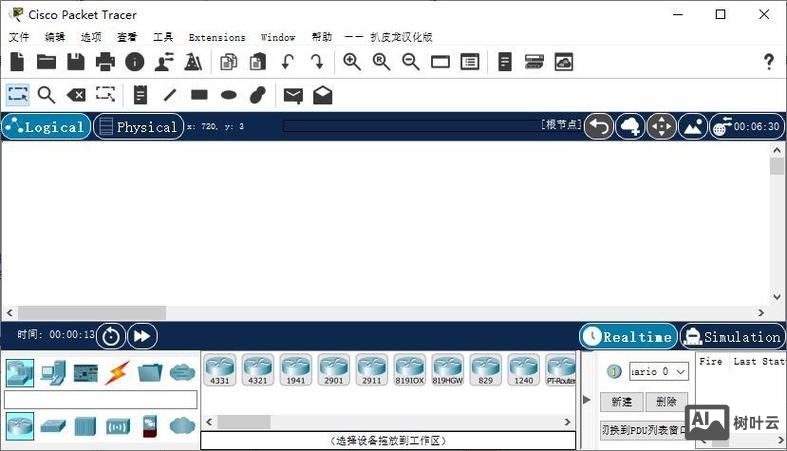787x451 pixels.
Task: Switch to Physical workspace tab
Action: pos(139,127)
